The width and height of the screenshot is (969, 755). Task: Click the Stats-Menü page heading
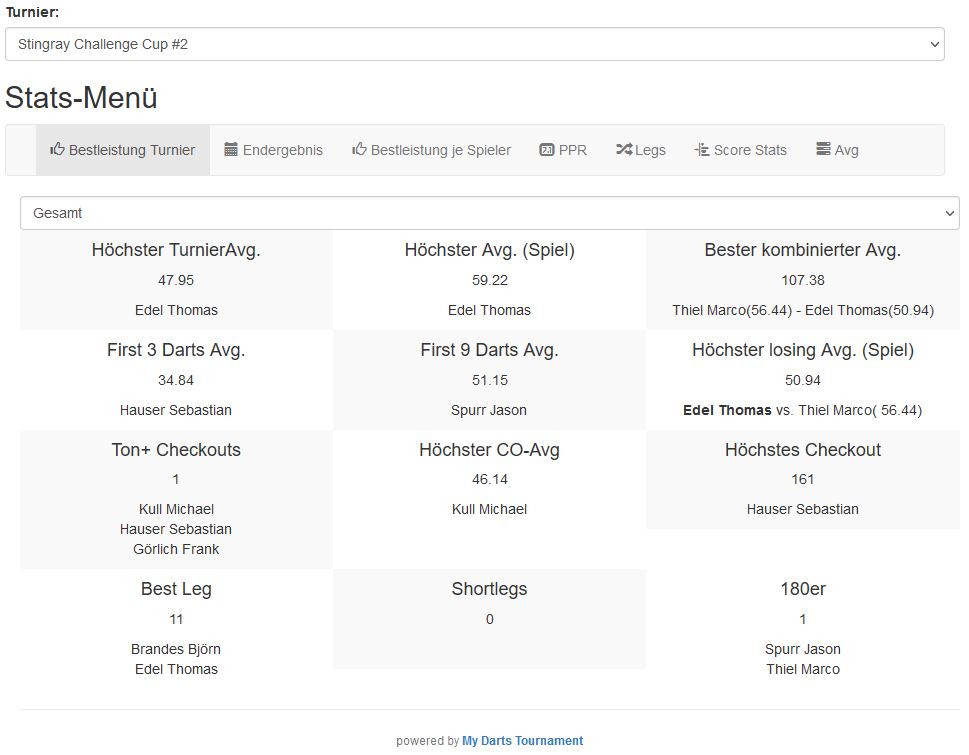pos(81,98)
